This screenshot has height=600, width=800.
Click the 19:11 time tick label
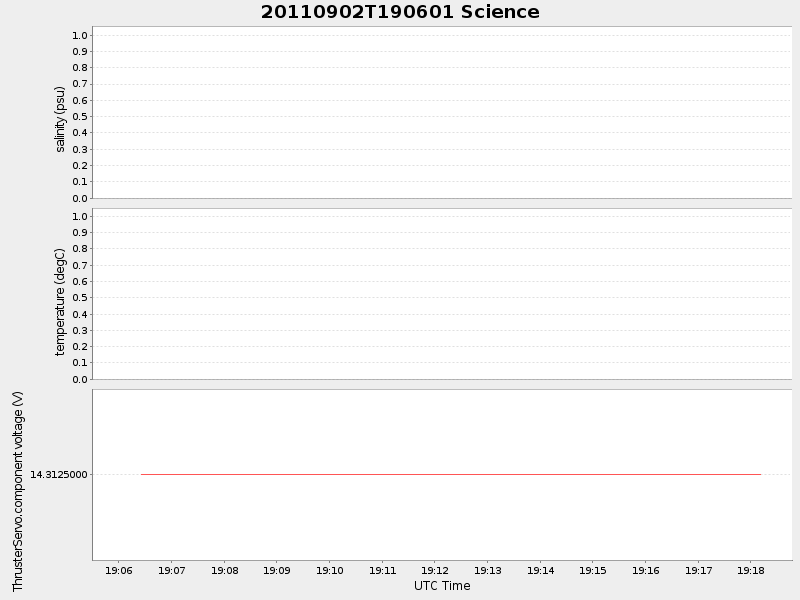pos(383,570)
